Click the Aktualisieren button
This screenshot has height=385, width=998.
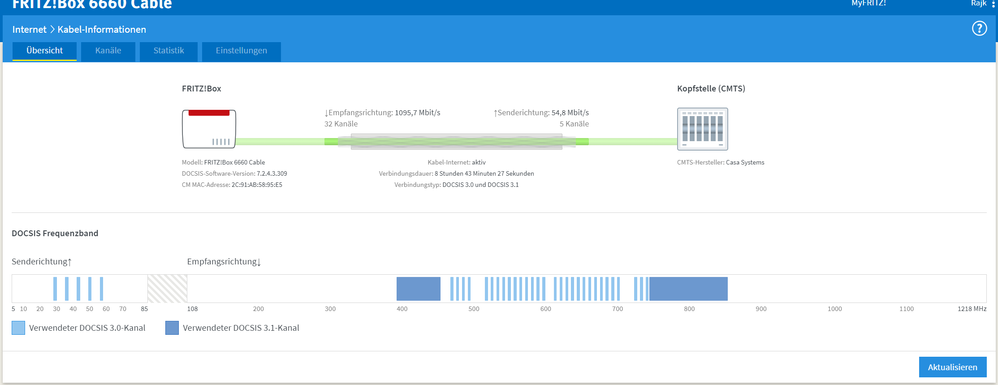[953, 367]
